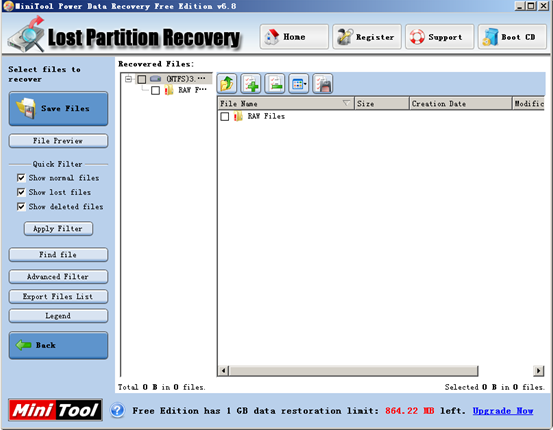Image resolution: width=553 pixels, height=430 pixels.
Task: Select RAW F... folder in tree
Action: [192, 90]
